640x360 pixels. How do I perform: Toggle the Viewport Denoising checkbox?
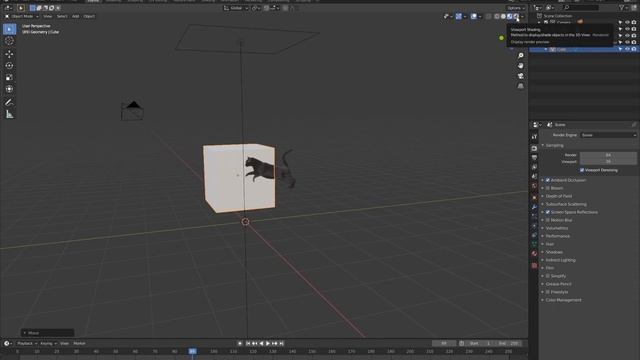tap(582, 170)
